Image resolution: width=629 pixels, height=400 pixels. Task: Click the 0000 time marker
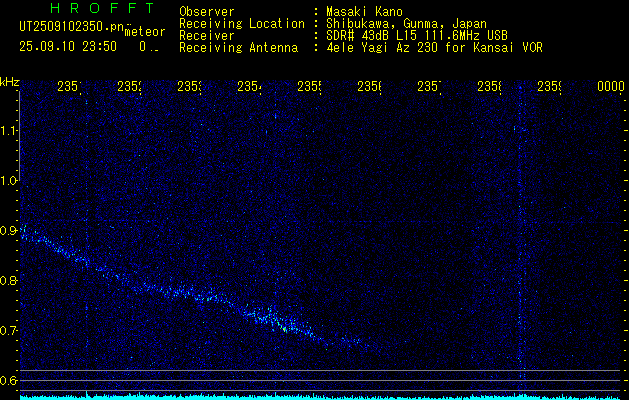(611, 86)
